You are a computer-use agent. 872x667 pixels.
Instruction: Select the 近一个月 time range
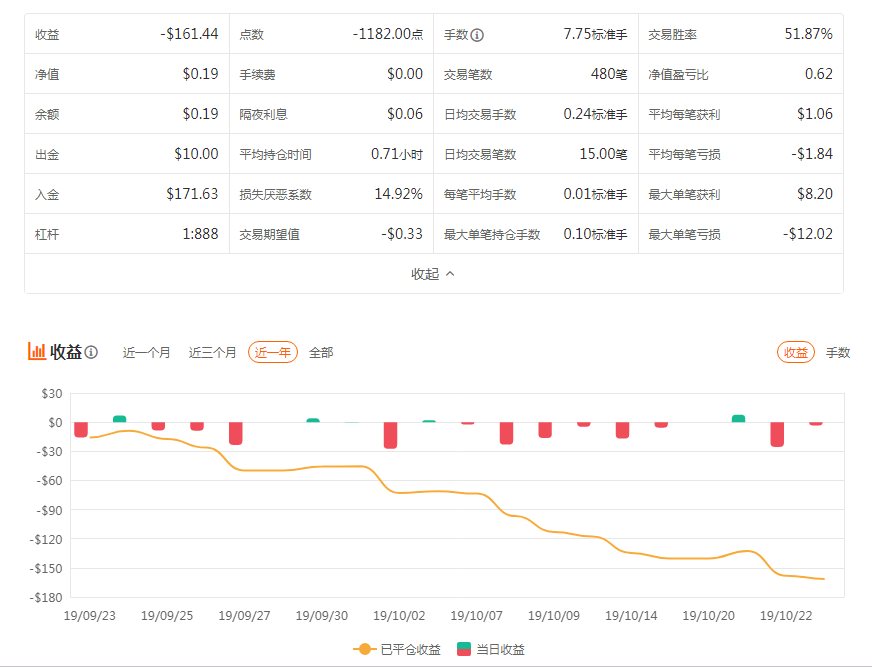[x=146, y=353]
